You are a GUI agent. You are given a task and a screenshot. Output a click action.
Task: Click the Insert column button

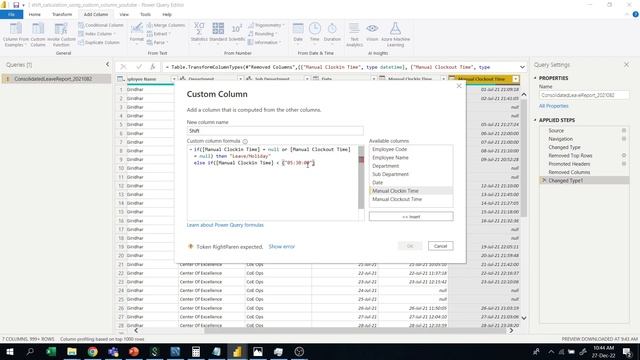pyautogui.click(x=411, y=216)
